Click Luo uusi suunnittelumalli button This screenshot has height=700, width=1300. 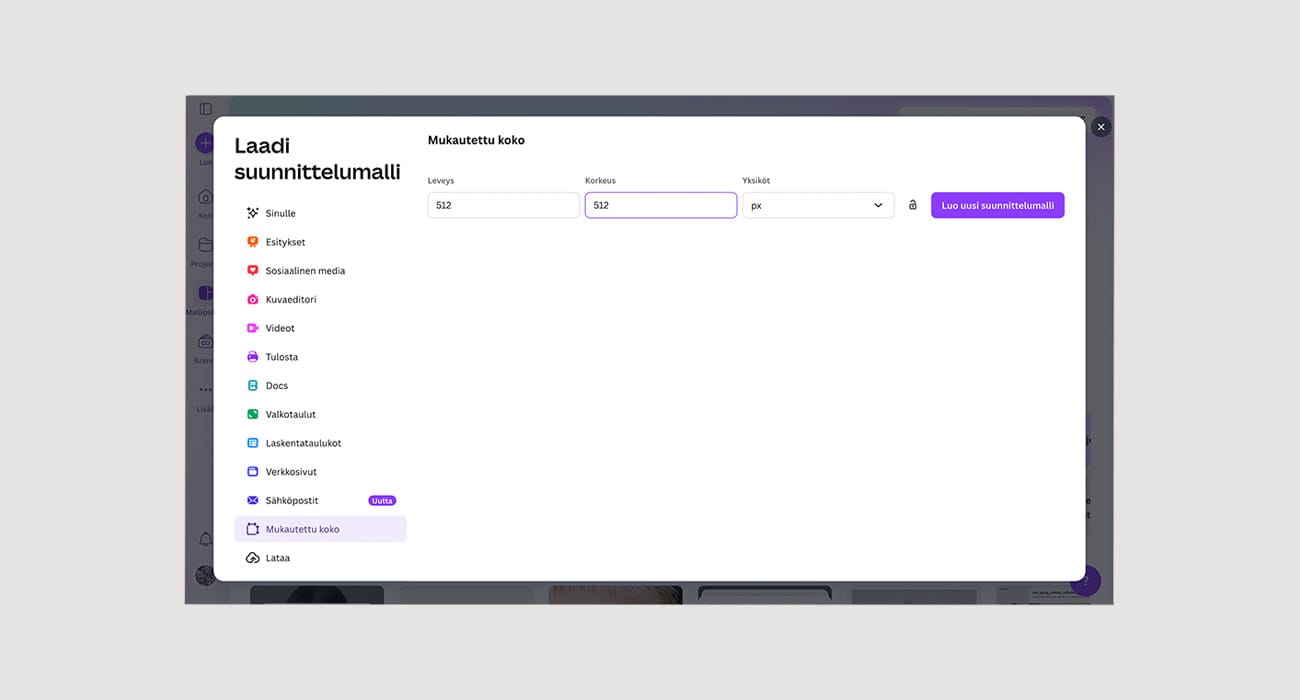[x=997, y=205]
